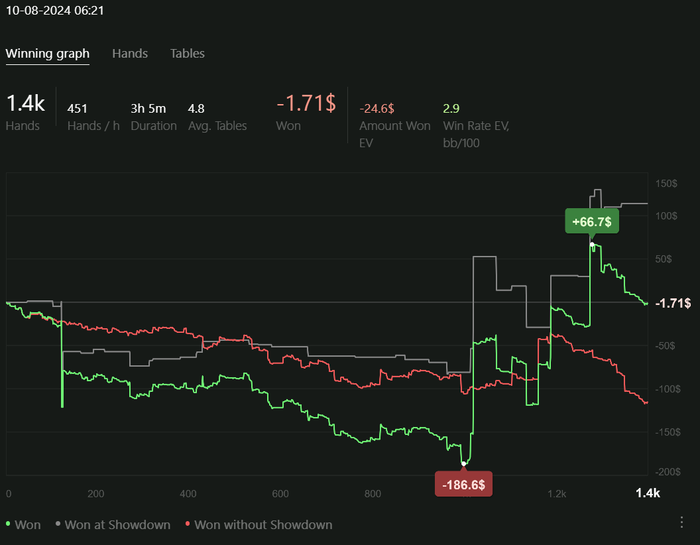Toggle Won without Showdown series
The width and height of the screenshot is (700, 545).
263,524
